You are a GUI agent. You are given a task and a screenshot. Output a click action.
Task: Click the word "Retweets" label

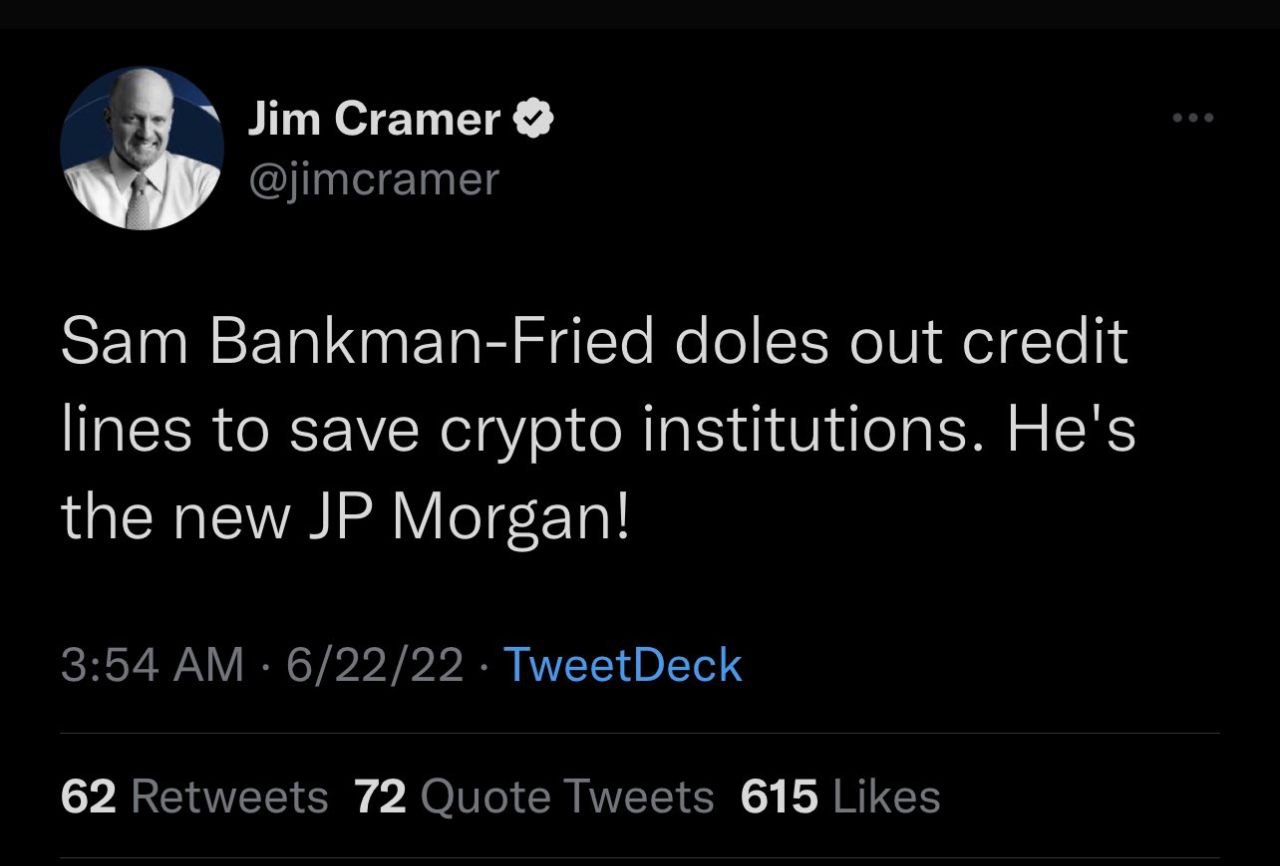229,797
